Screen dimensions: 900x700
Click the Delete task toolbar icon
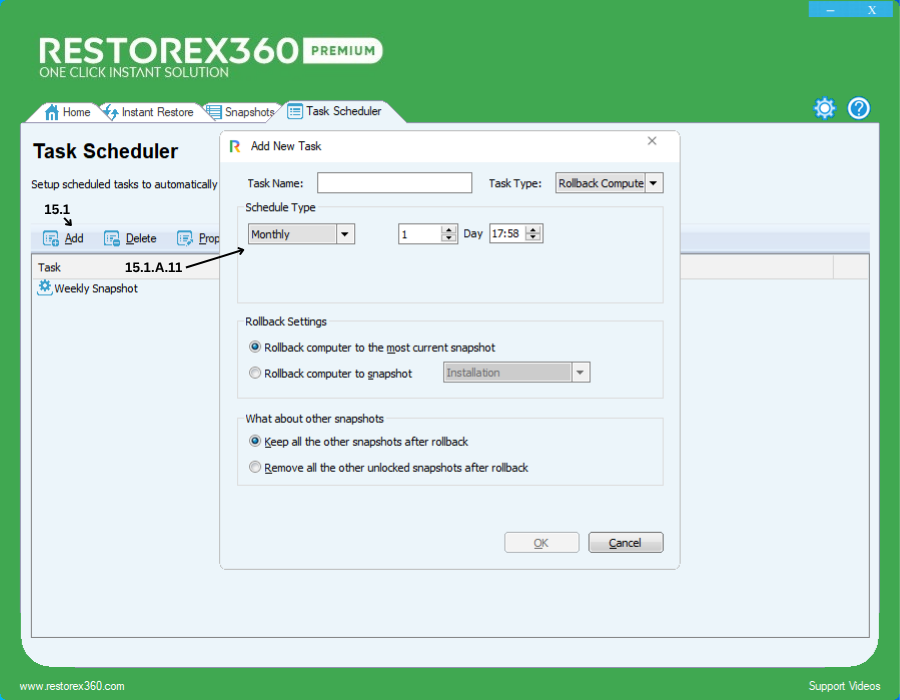coord(112,239)
